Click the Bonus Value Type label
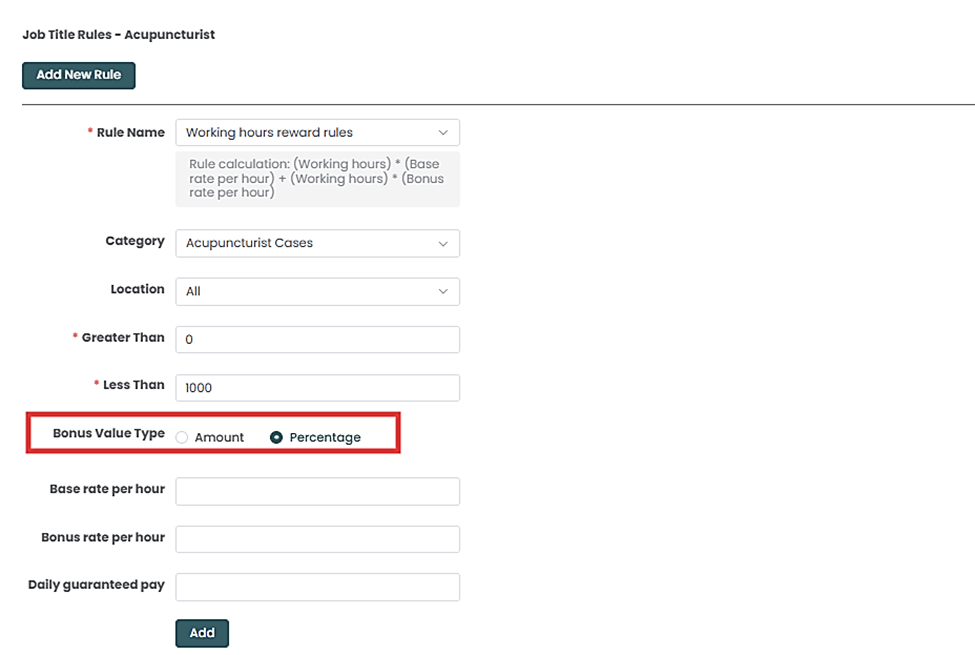The height and width of the screenshot is (655, 975). tap(108, 434)
